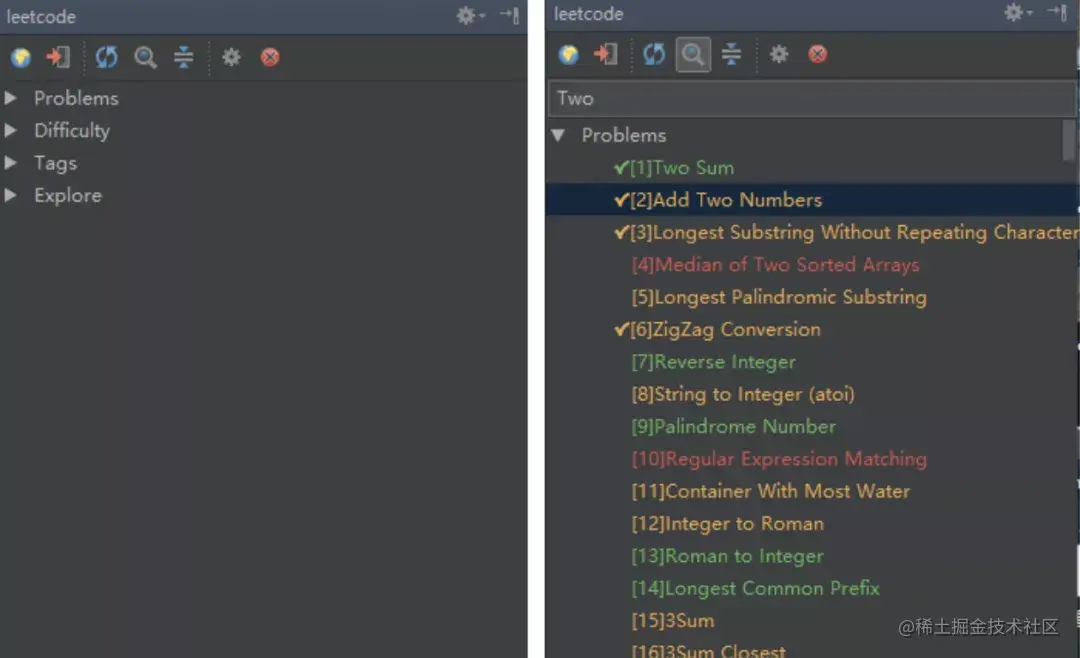Screen dimensions: 1080x658
Task: Open problem [1]Two Sum
Action: 674,167
